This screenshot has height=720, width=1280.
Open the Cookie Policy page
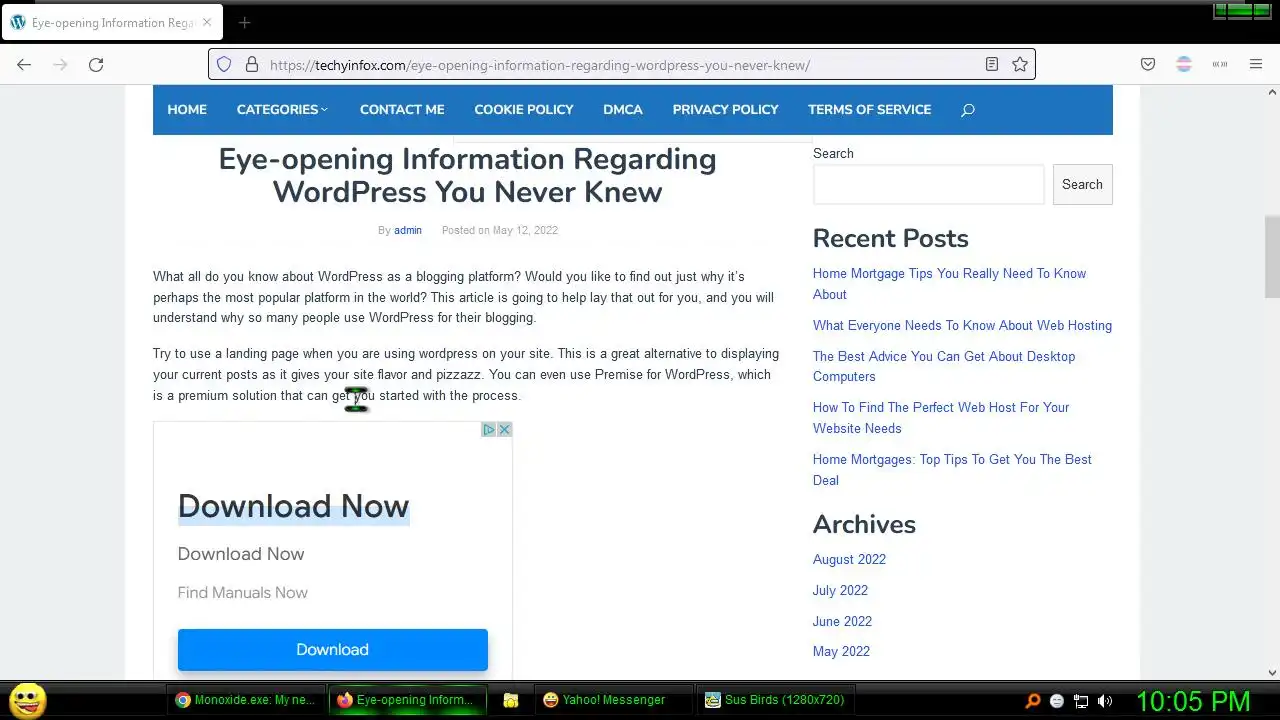pos(524,110)
